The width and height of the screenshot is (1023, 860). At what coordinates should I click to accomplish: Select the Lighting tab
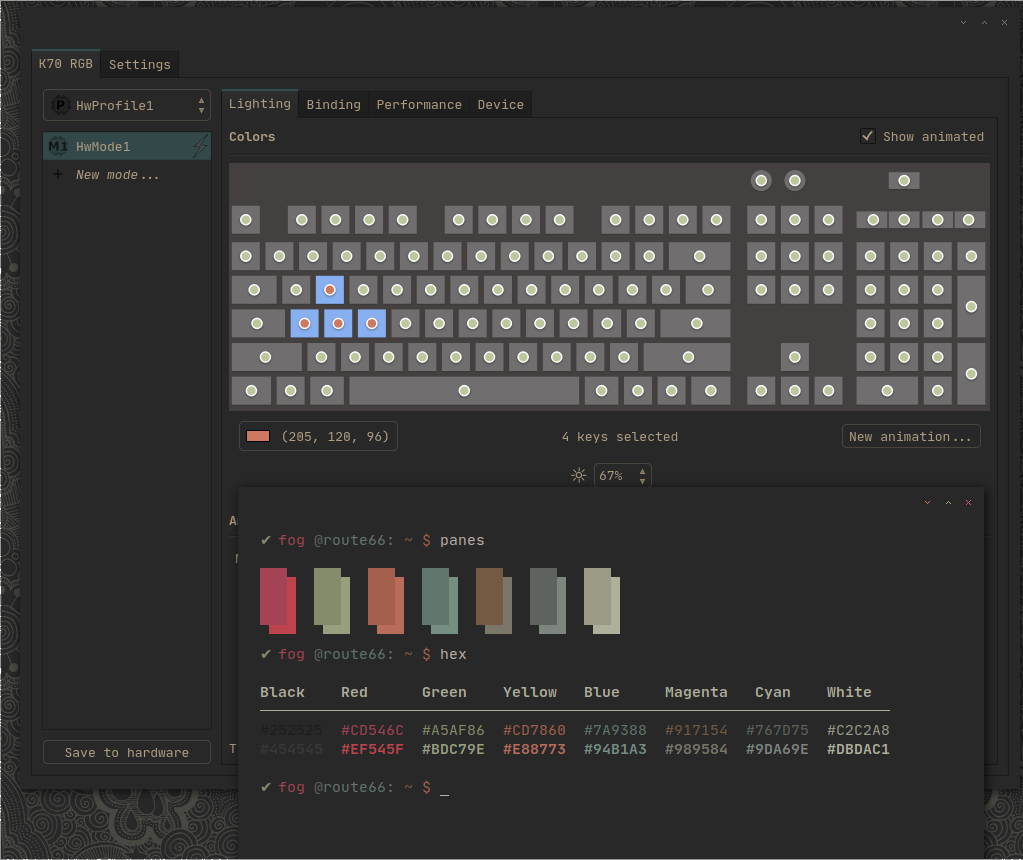click(260, 104)
